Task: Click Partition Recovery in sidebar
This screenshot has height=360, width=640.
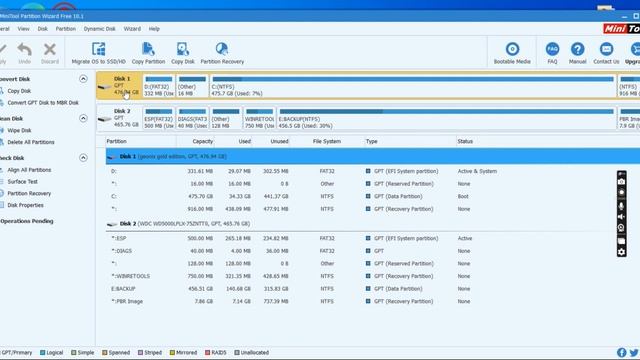Action: (29, 193)
